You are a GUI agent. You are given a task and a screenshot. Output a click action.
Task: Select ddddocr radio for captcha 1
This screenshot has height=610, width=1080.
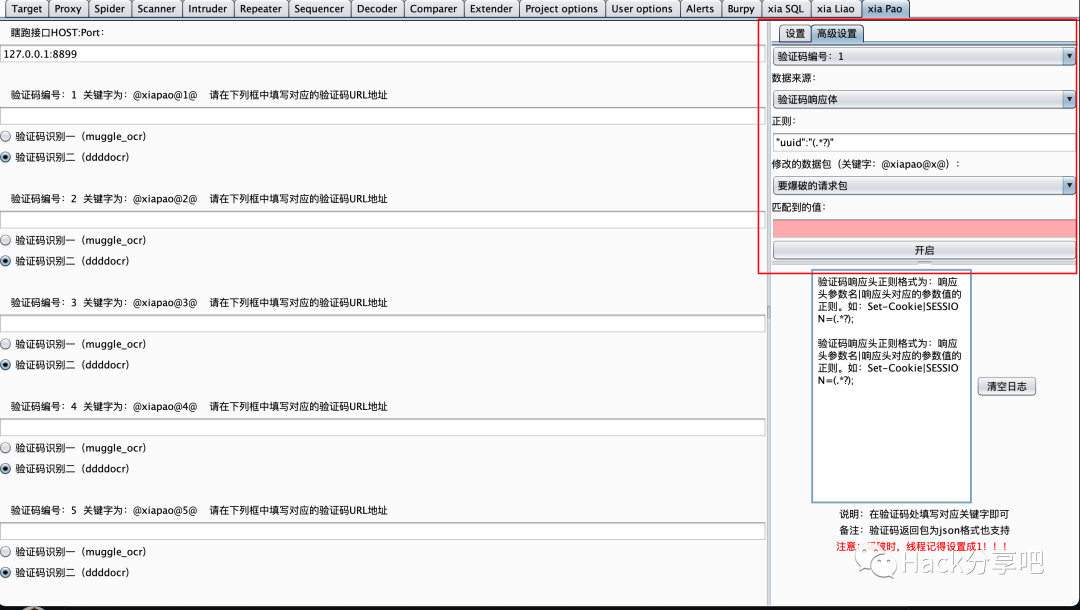[x=6, y=157]
